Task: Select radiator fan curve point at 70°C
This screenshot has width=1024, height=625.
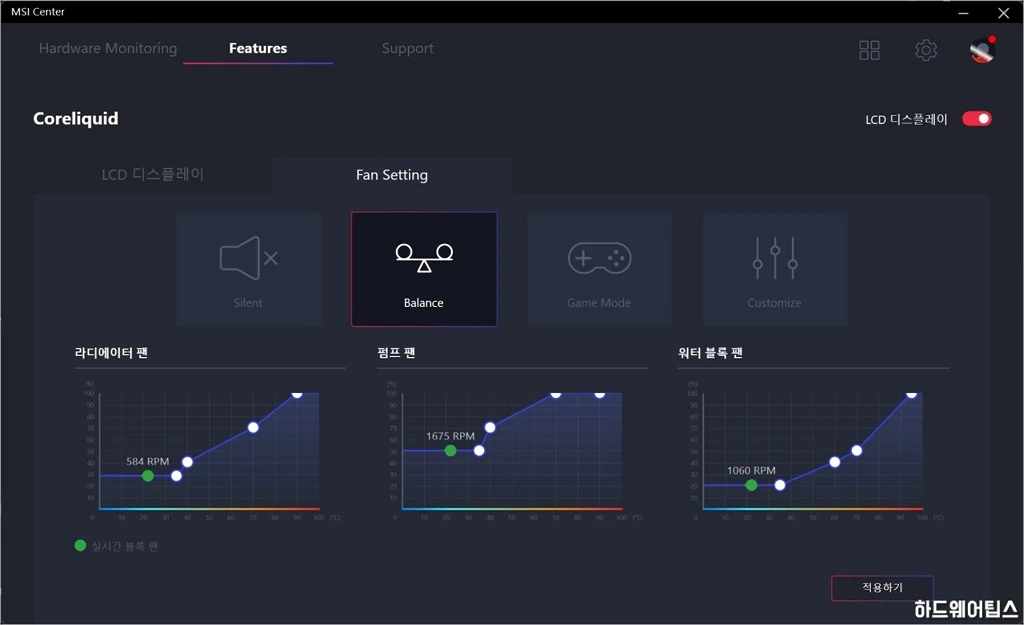Action: pyautogui.click(x=253, y=428)
